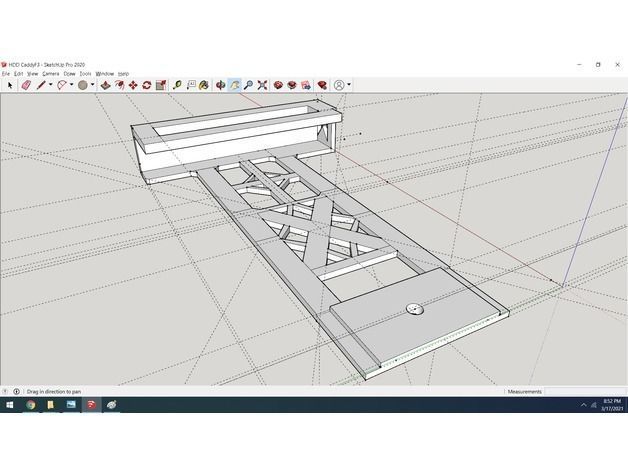Click the status bar help question icon
Image resolution: width=628 pixels, height=472 pixels.
click(x=5, y=391)
